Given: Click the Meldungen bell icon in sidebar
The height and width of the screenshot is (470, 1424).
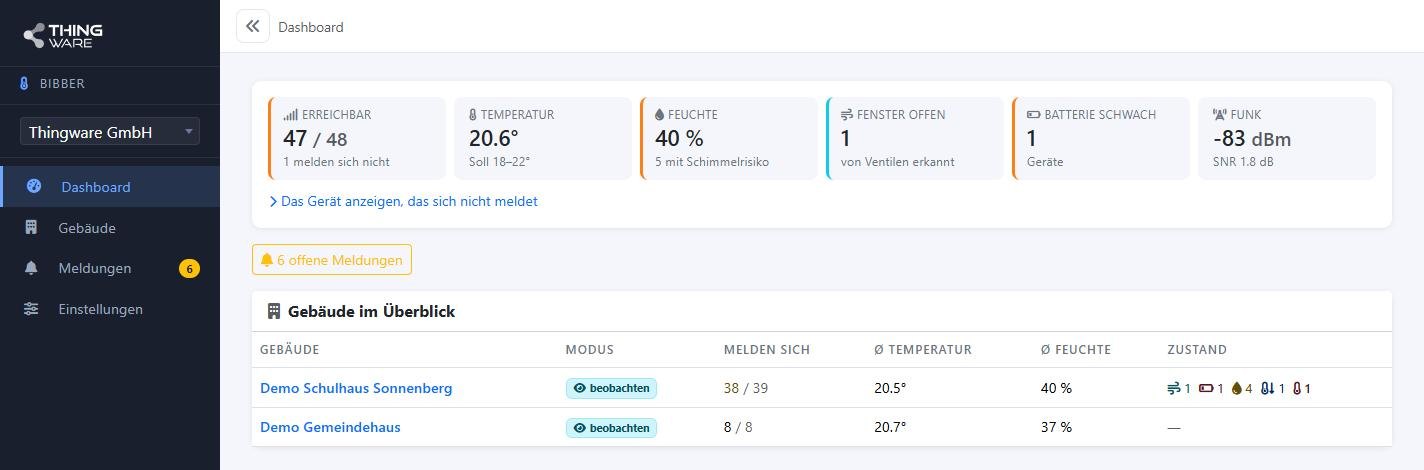Looking at the screenshot, I should (31, 268).
